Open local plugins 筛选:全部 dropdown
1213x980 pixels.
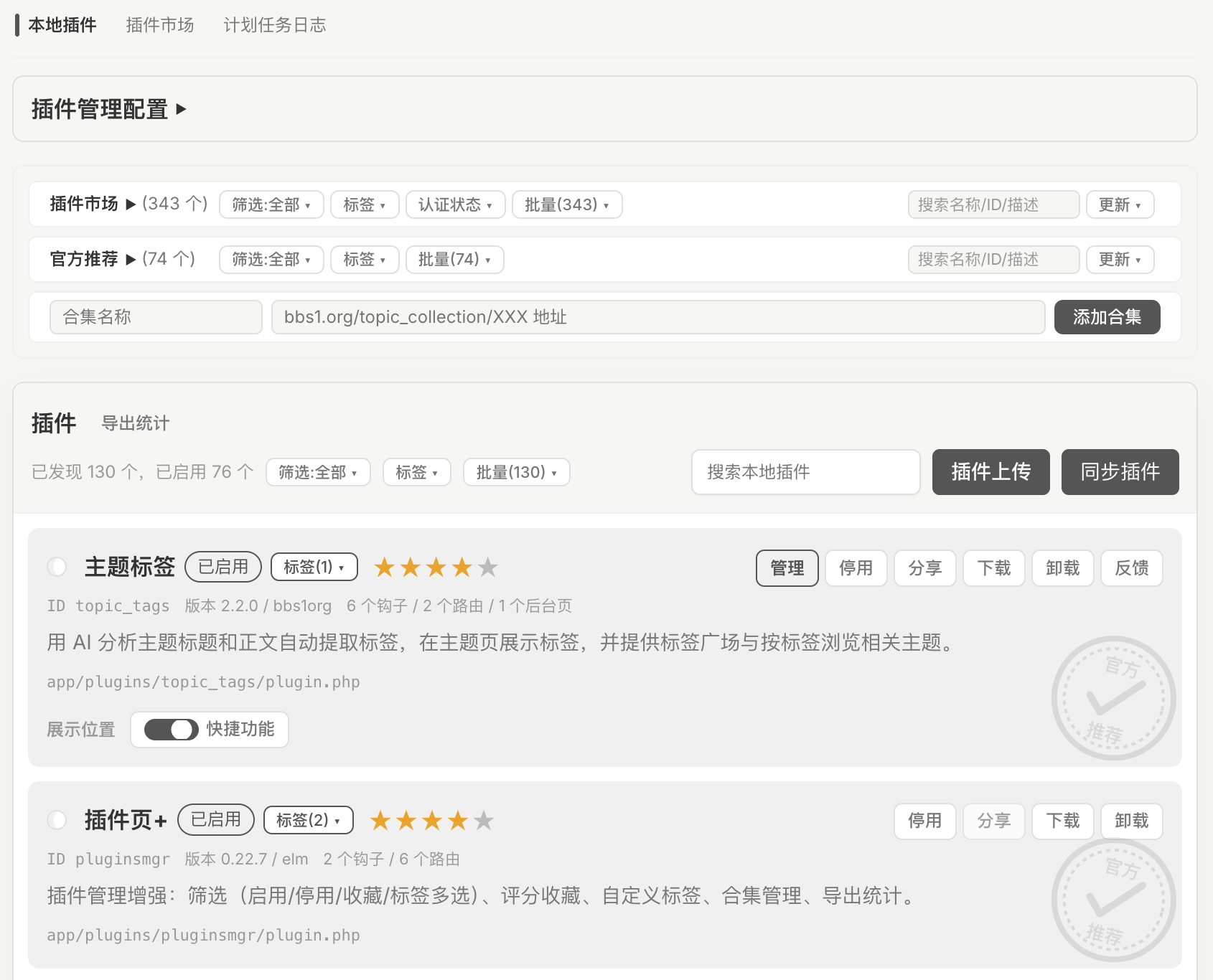(x=318, y=472)
